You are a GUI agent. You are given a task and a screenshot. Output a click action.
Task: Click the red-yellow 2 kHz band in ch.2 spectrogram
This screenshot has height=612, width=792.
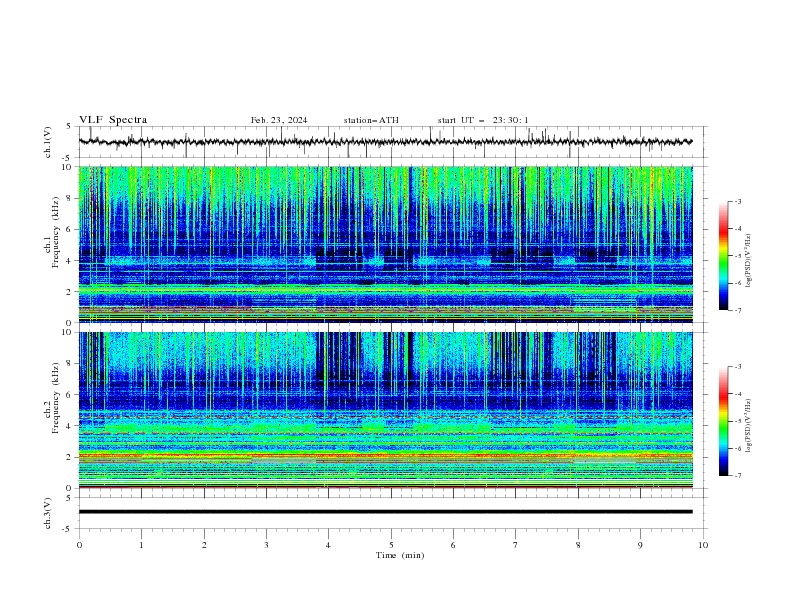[385, 457]
